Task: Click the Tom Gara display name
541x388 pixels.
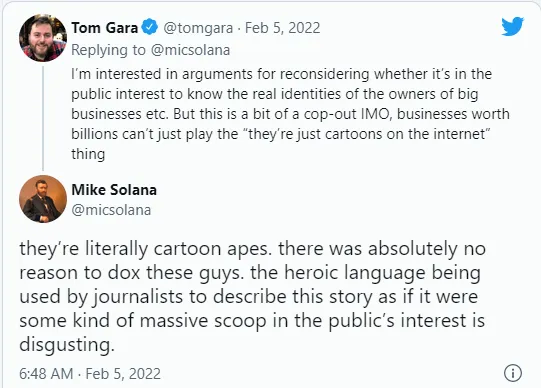Action: [x=105, y=28]
